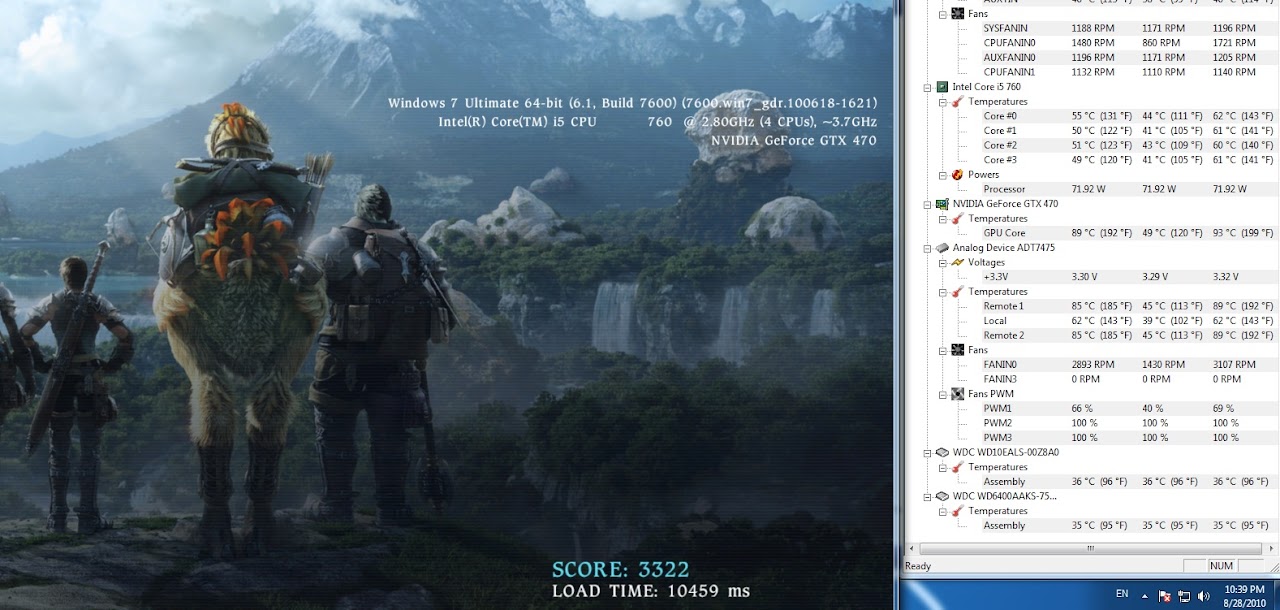Click the horizontal scrollbar's right arrow
Viewport: 1280px width, 610px height.
pyautogui.click(x=1271, y=549)
